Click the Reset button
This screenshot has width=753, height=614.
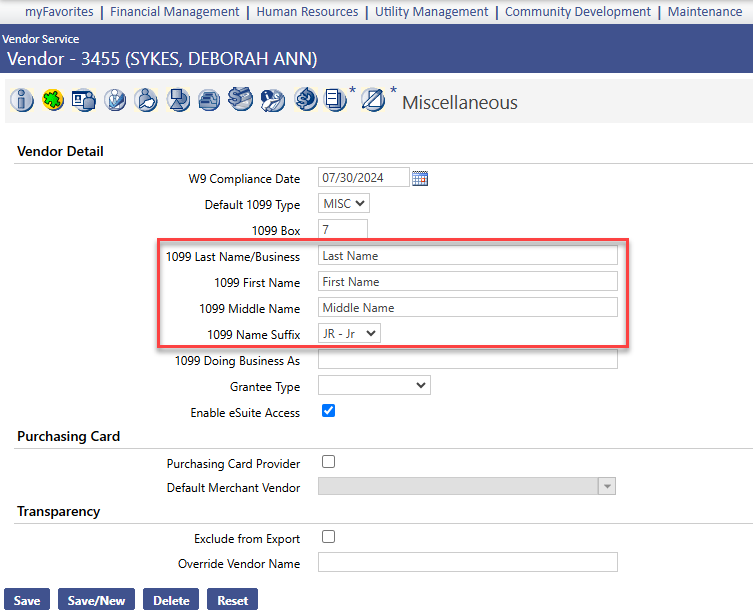(232, 600)
